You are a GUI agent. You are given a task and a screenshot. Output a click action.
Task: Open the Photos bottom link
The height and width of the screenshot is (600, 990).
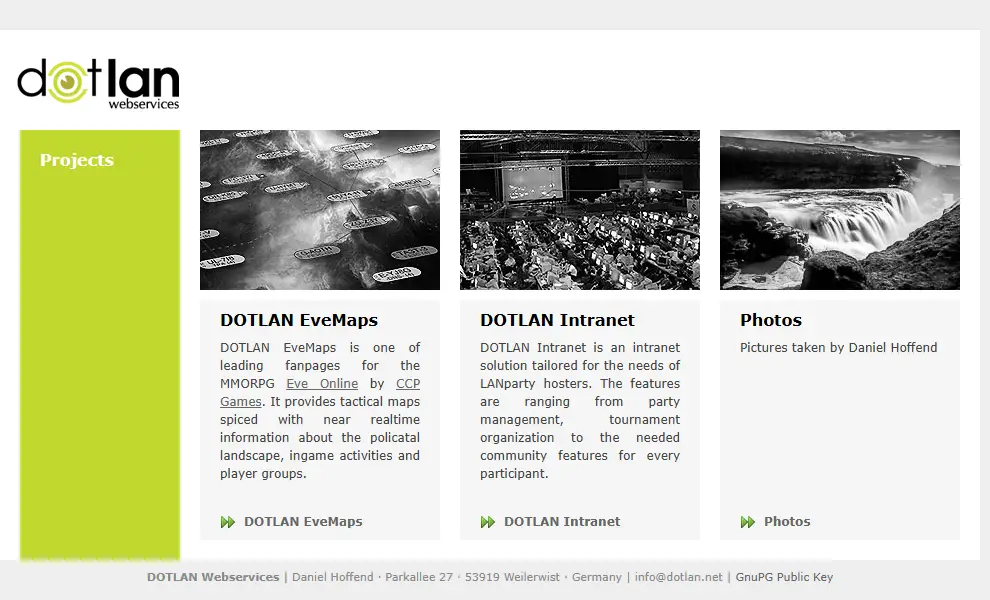(x=787, y=522)
